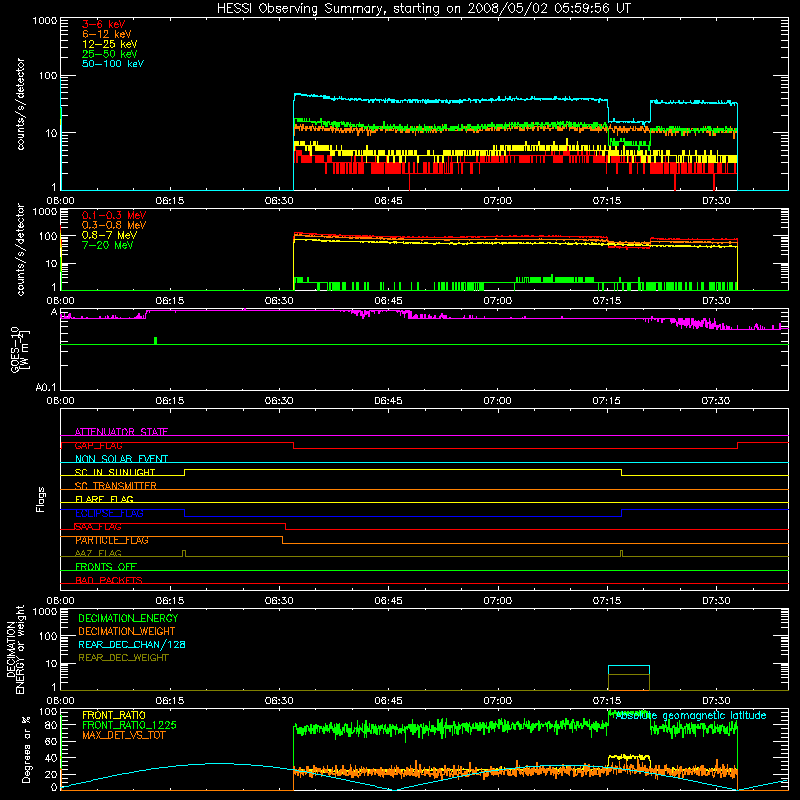800x800 pixels.
Task: Pick the "FRONTS_OFF" flag label
Action: [x=106, y=566]
